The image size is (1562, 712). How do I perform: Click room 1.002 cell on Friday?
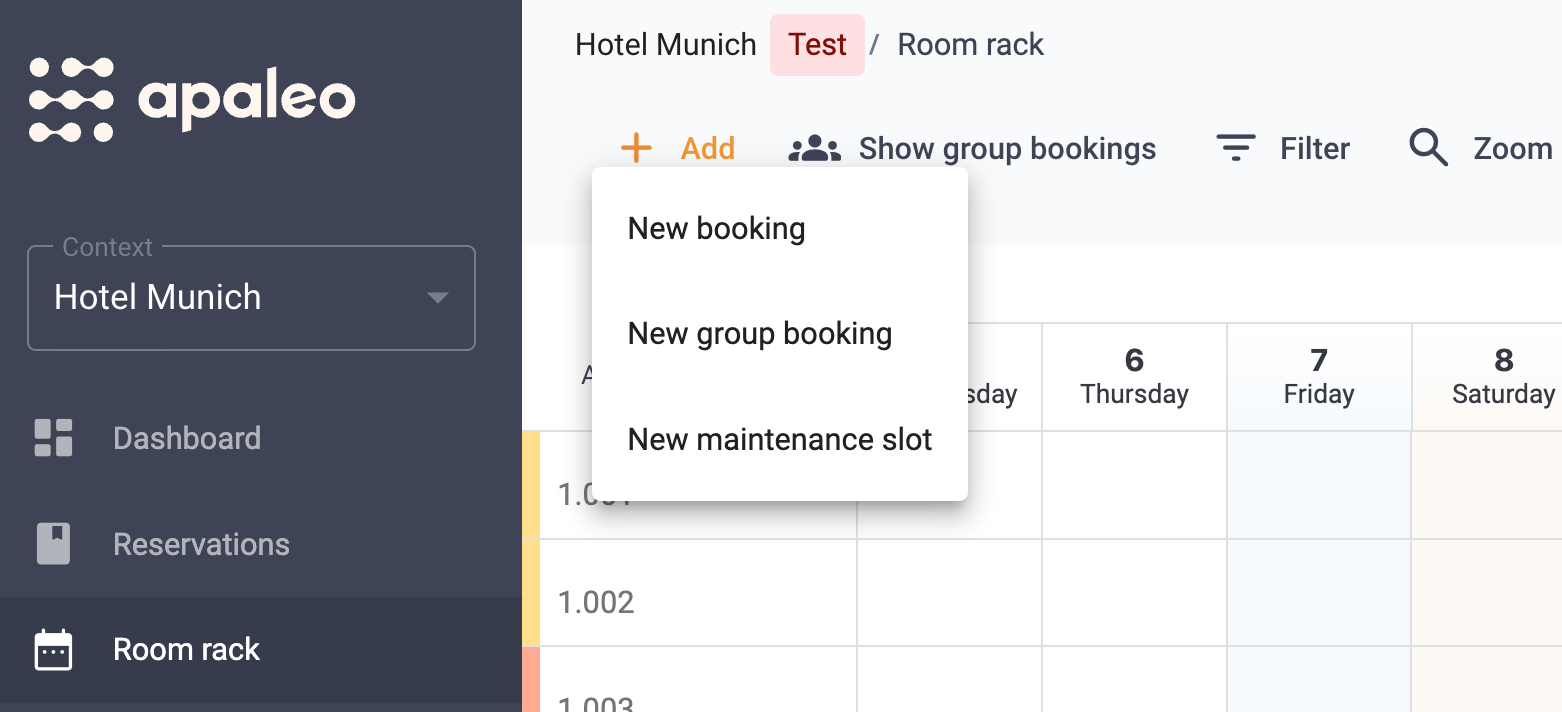click(x=1319, y=593)
